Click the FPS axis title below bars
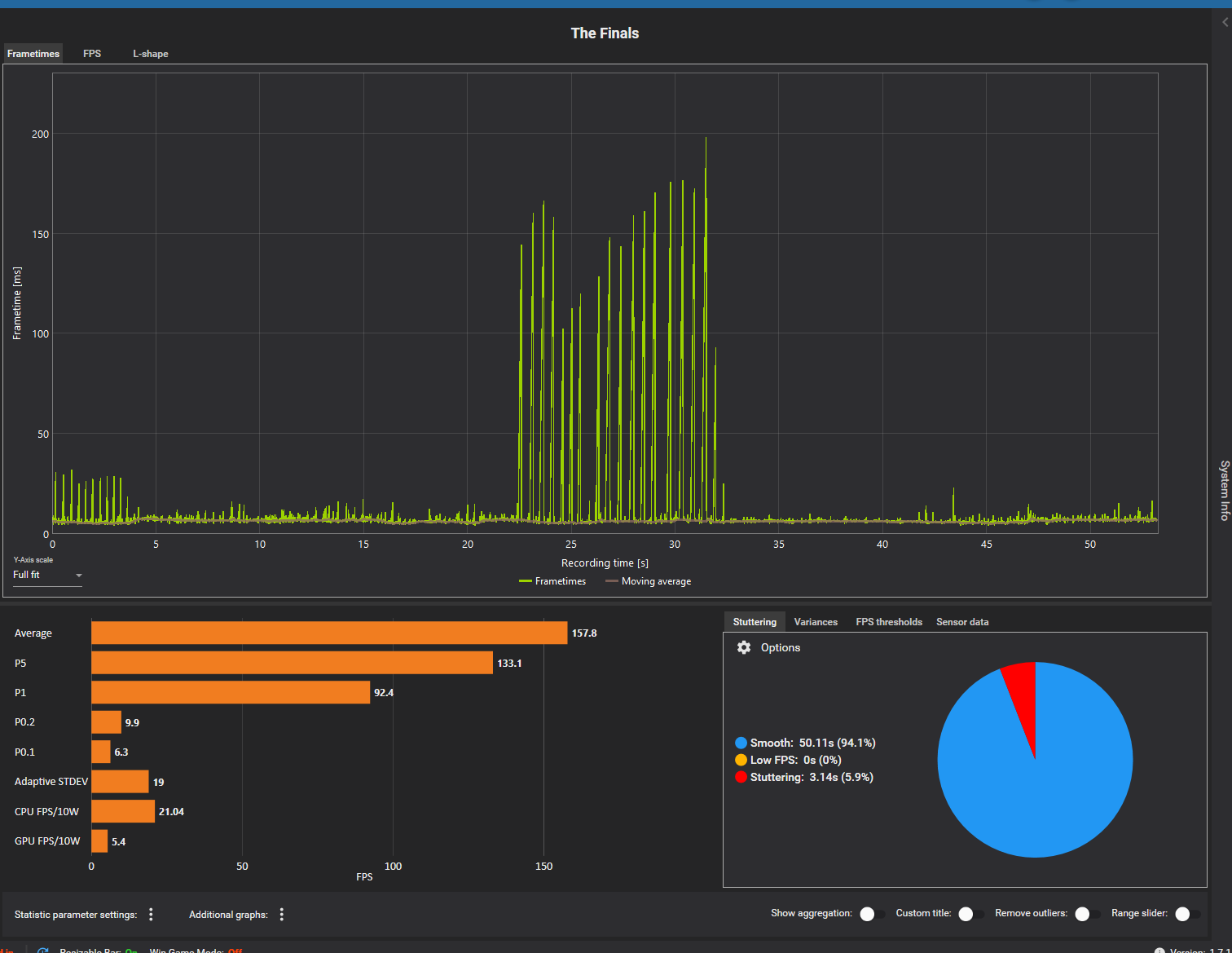Viewport: 1232px width, 953px height. click(x=364, y=877)
